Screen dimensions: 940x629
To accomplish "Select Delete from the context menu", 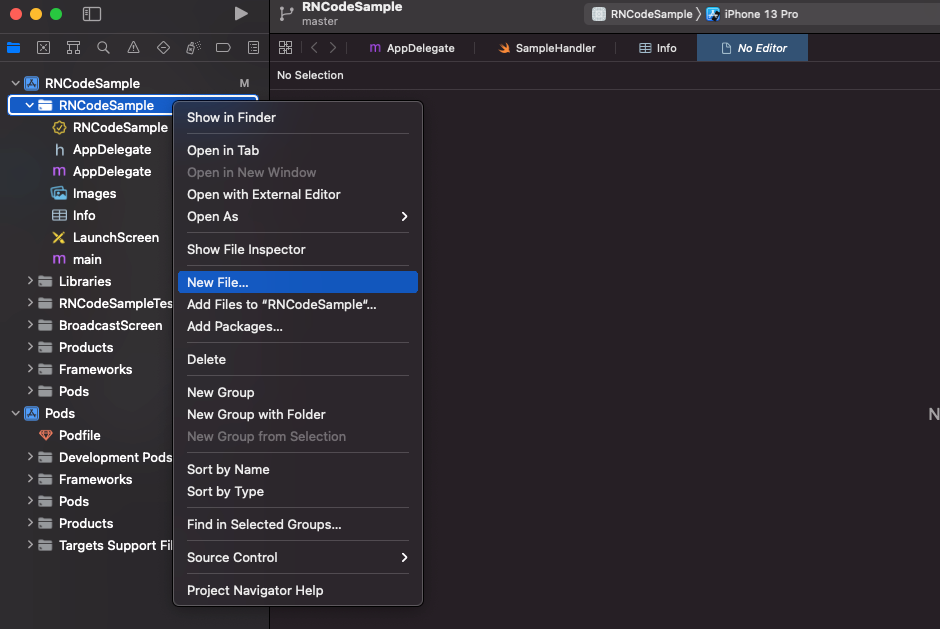I will point(206,359).
